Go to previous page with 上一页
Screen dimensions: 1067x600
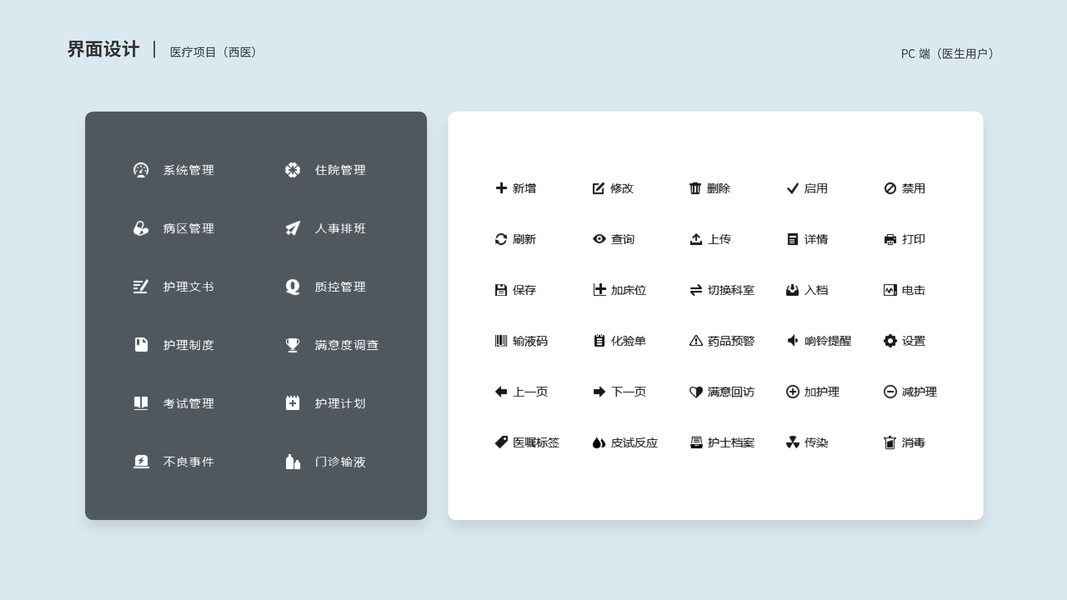coord(521,392)
